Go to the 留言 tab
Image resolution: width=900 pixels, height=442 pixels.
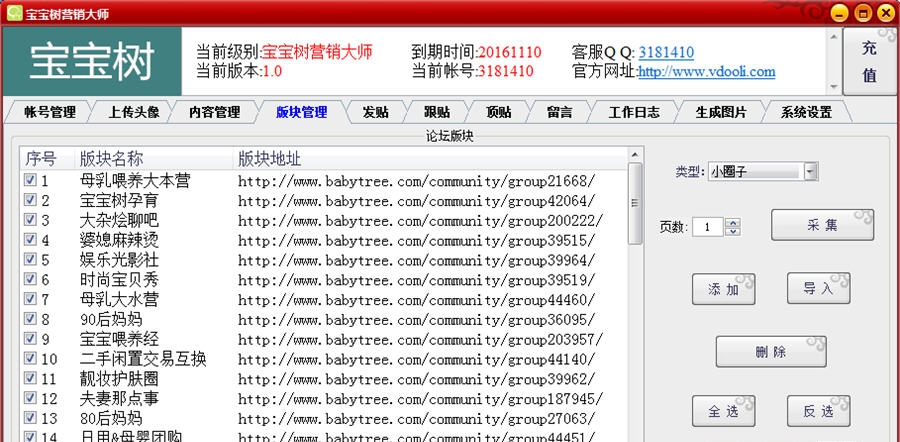559,112
